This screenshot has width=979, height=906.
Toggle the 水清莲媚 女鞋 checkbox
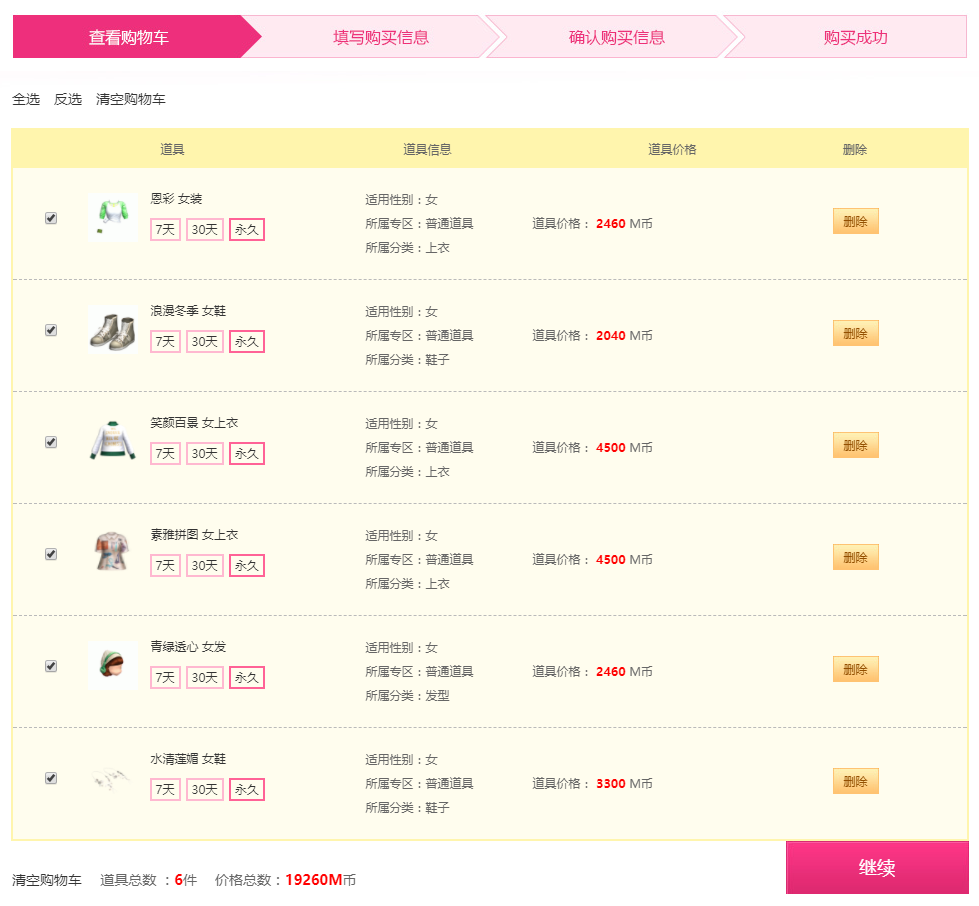pyautogui.click(x=51, y=778)
